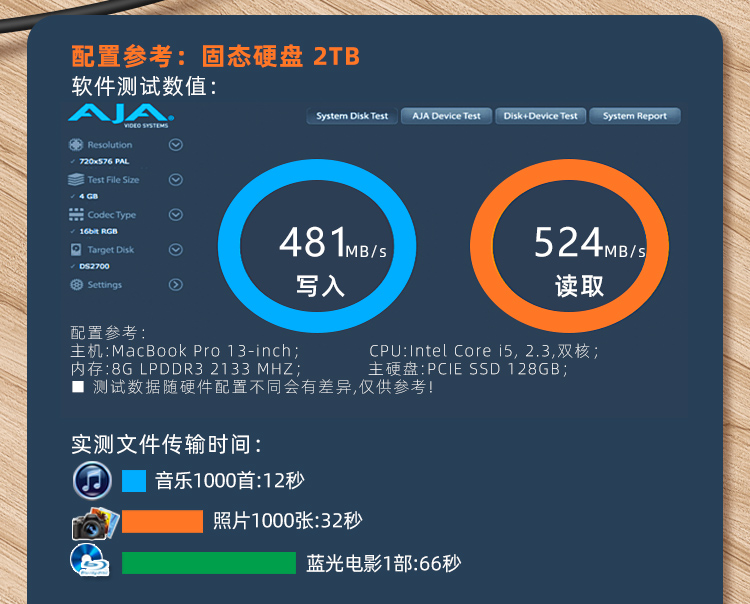Screen dimensions: 750x604
Task: Switch to the System Disk Test tab
Action: 352,116
